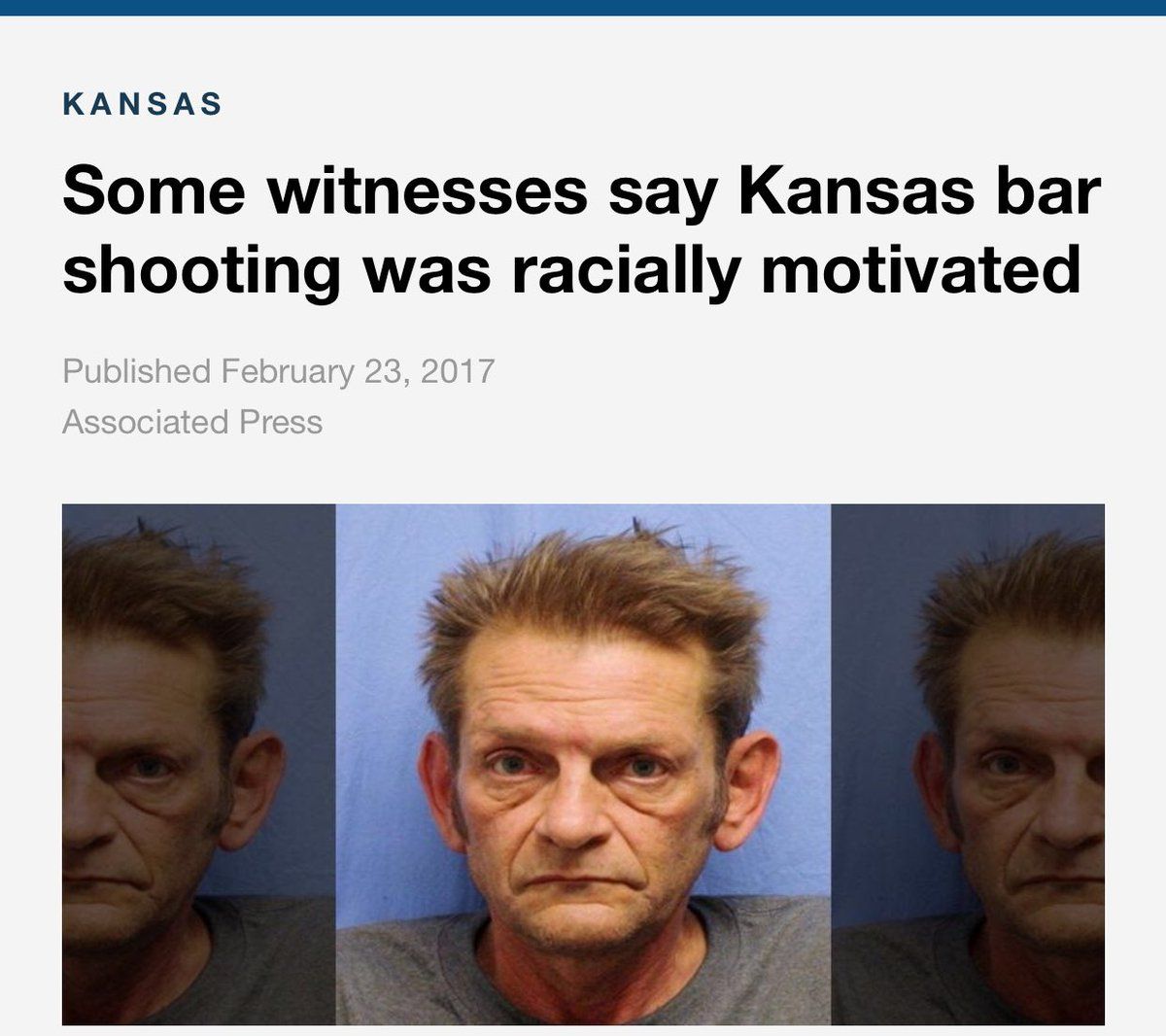Click the "Associated Press" byline
The image size is (1166, 1036).
pyautogui.click(x=192, y=422)
